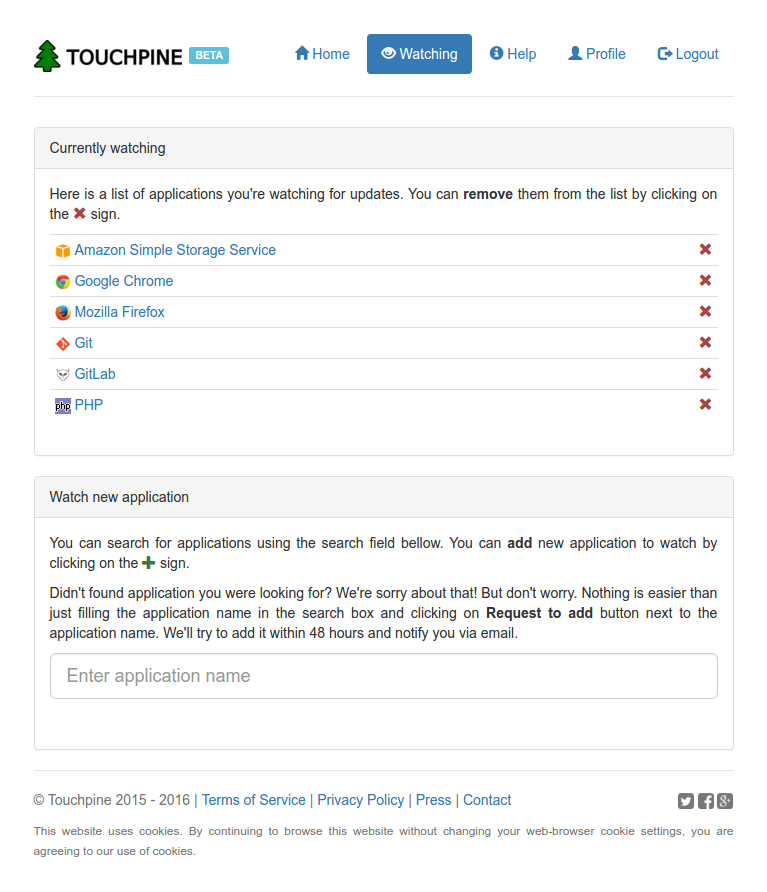767x892 pixels.
Task: Open the Help page
Action: point(513,54)
